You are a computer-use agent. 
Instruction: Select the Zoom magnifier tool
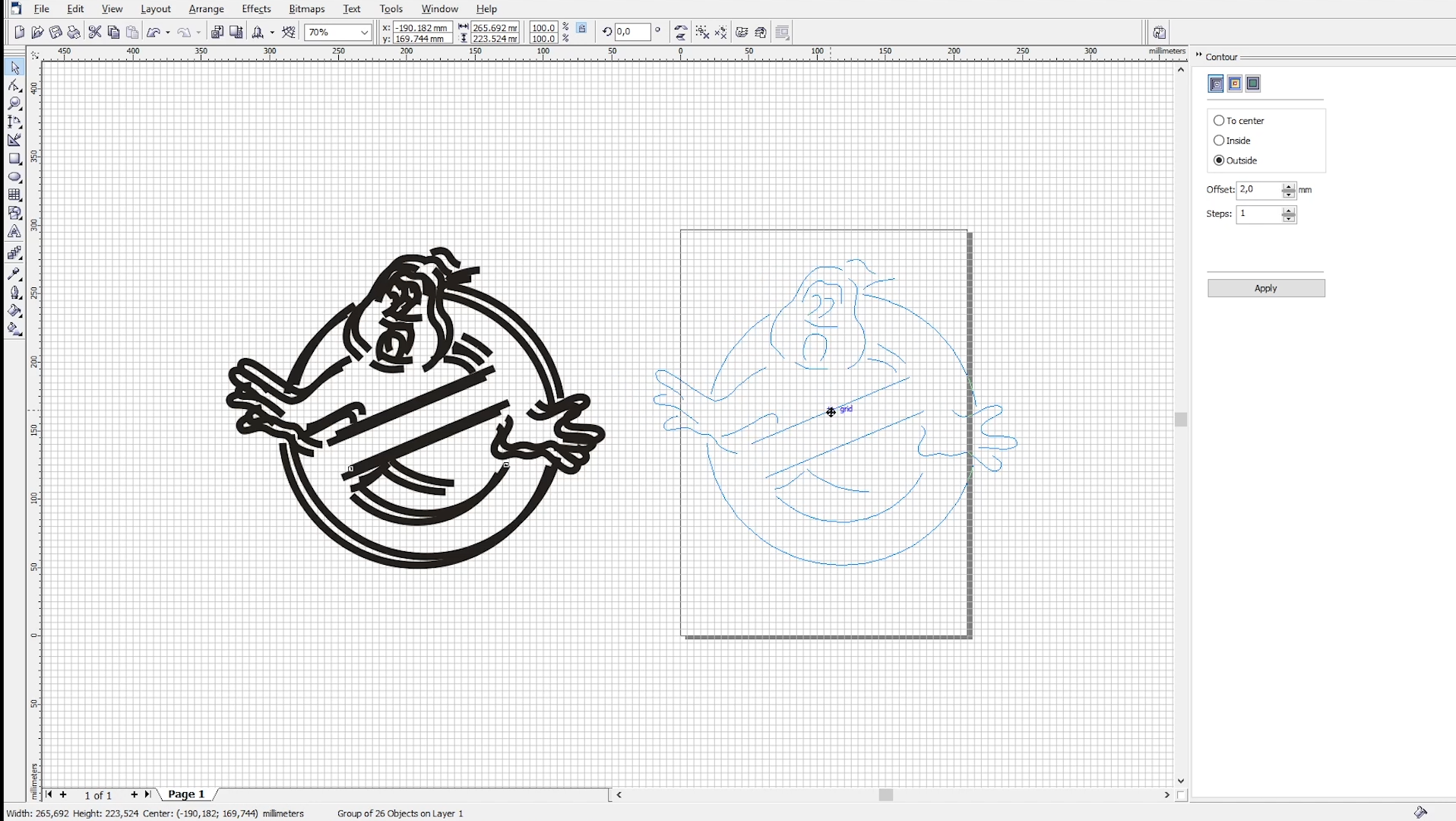click(x=14, y=104)
